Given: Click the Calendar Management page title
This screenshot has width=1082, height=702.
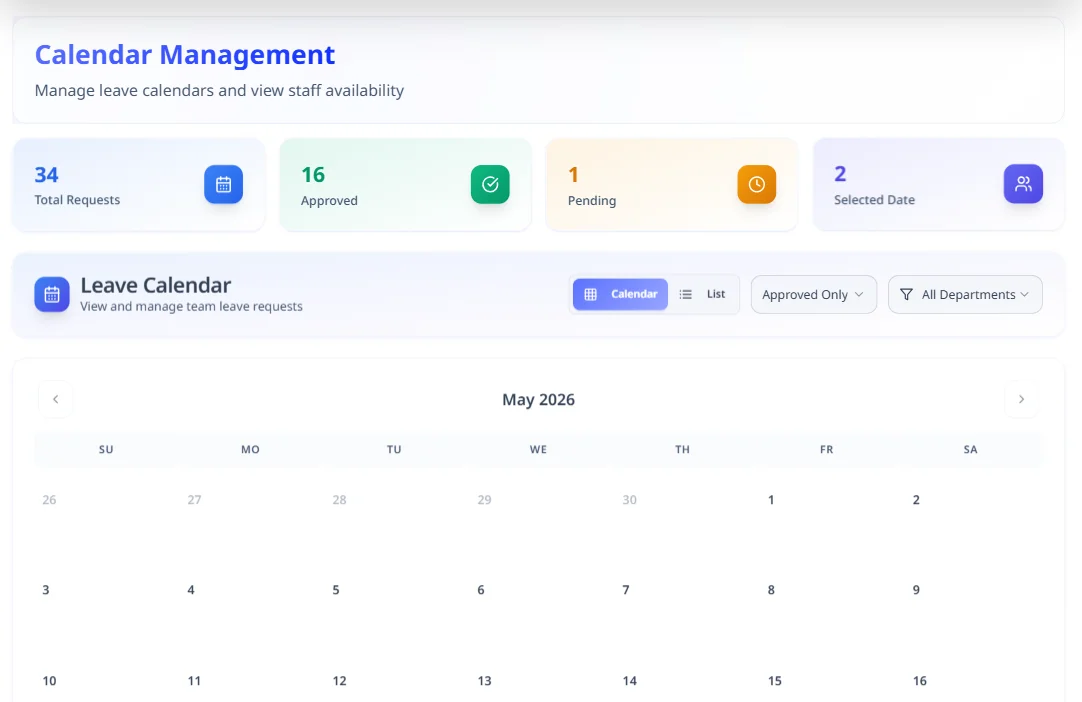Looking at the screenshot, I should 185,55.
